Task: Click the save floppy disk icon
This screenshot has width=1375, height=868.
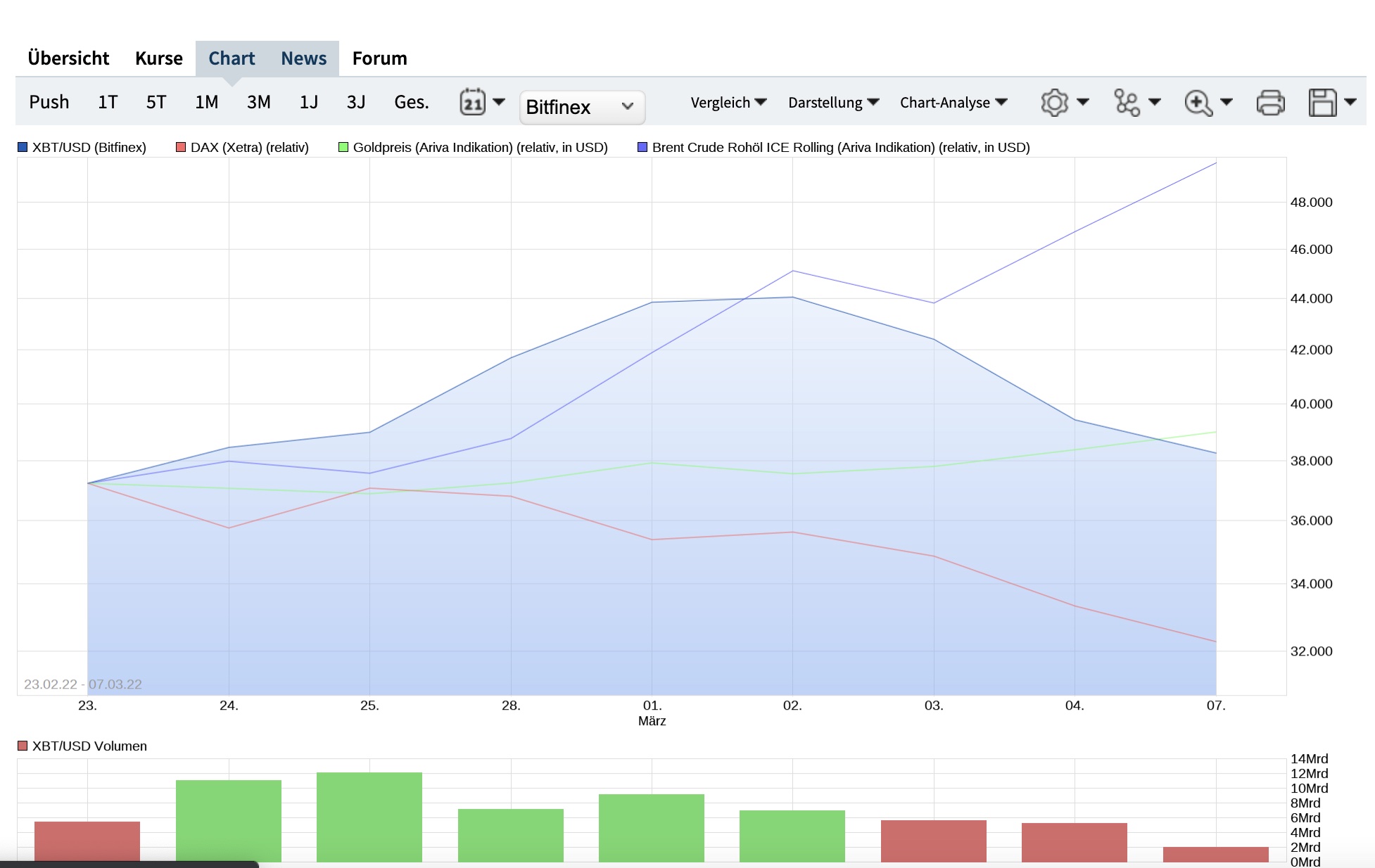Action: (1322, 103)
